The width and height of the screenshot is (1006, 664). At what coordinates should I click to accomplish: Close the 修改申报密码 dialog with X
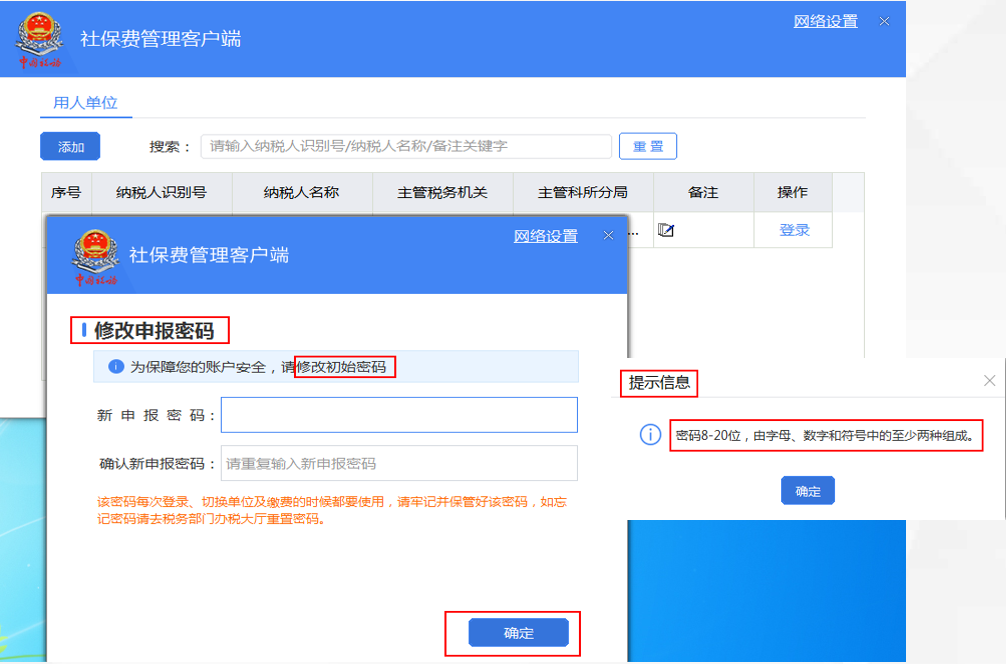(608, 236)
